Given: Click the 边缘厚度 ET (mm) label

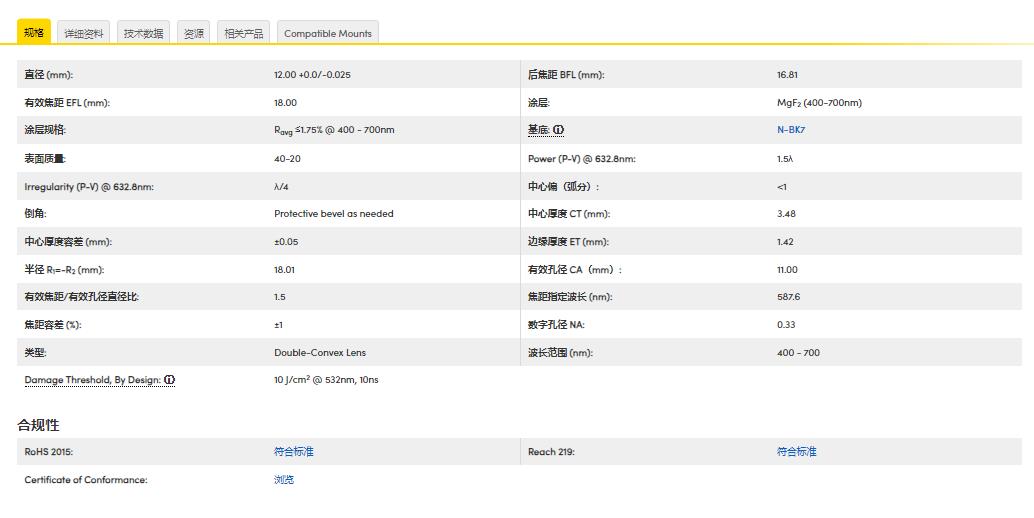Looking at the screenshot, I should pyautogui.click(x=568, y=242).
